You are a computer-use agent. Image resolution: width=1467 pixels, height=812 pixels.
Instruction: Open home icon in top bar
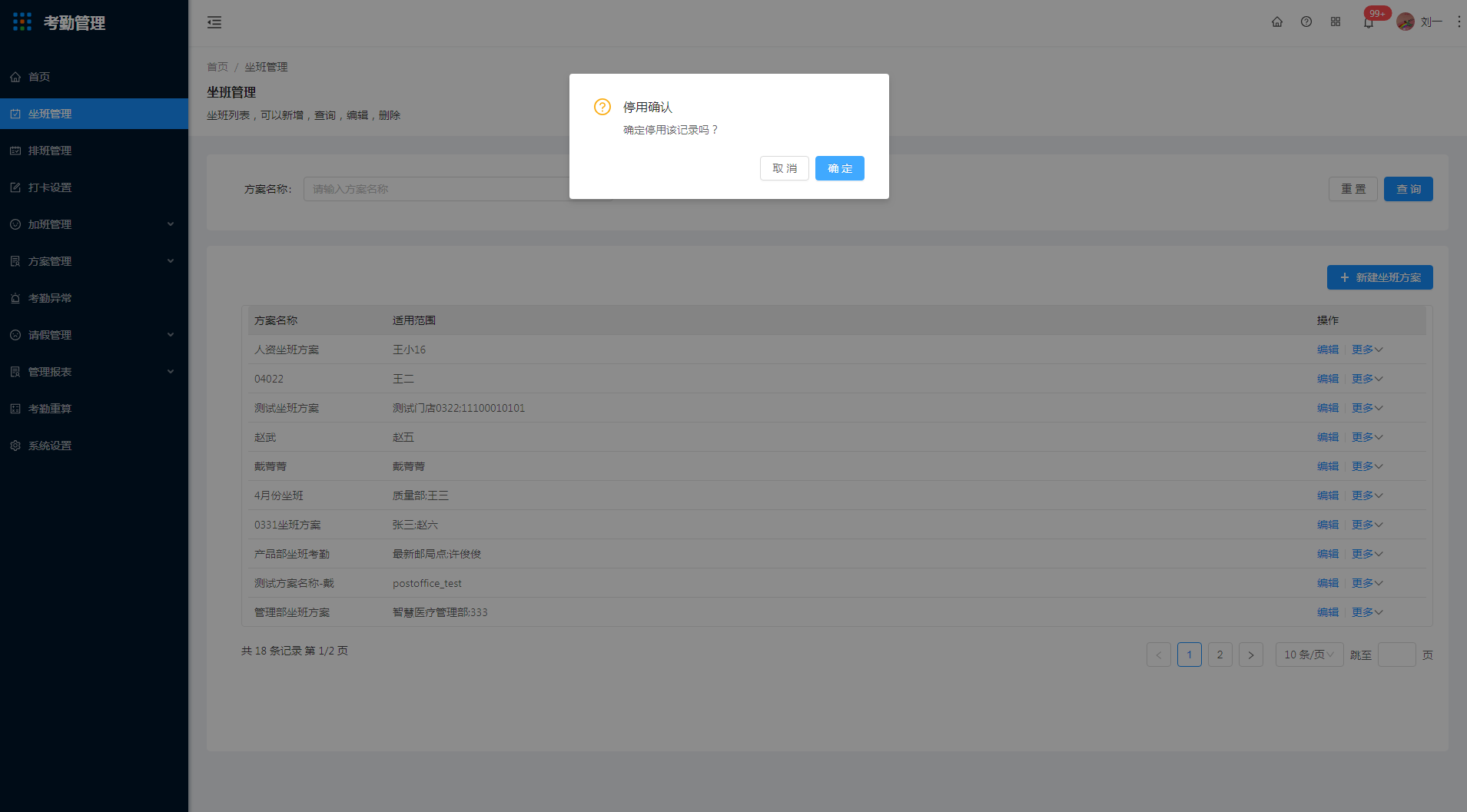click(x=1277, y=22)
